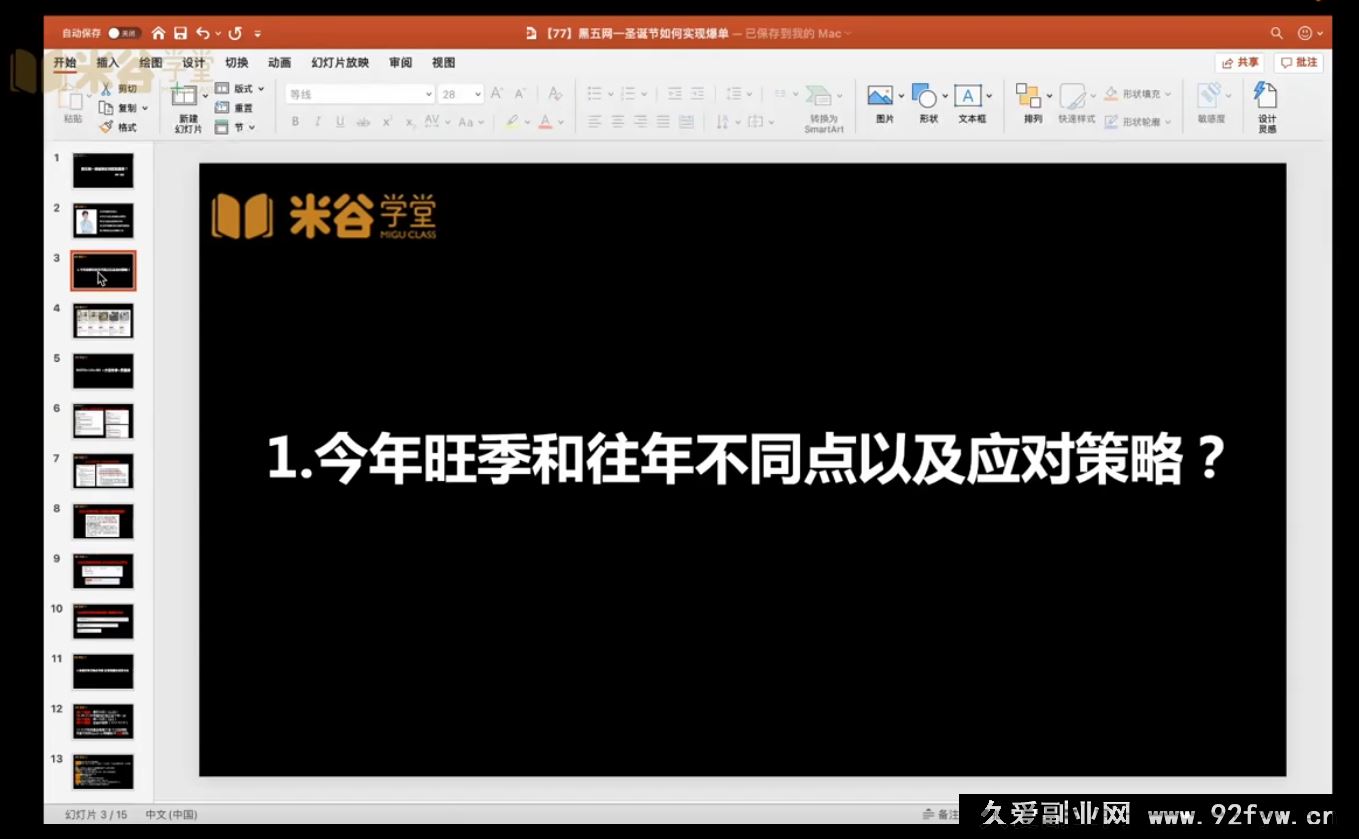Switch to the 插入 ribbon tab

coord(107,62)
